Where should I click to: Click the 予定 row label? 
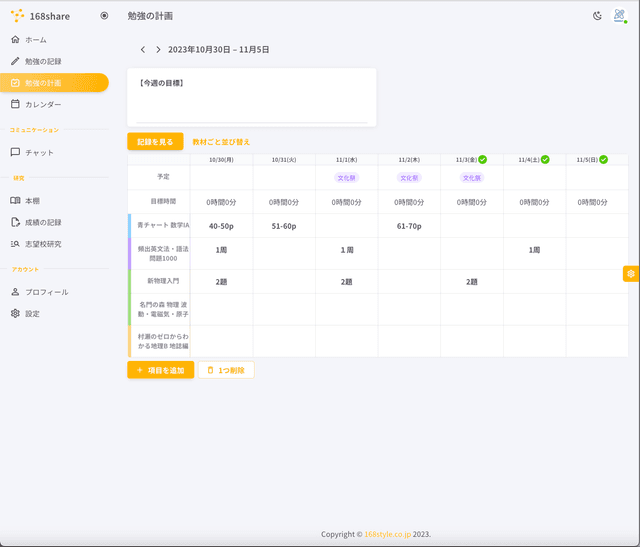[163, 176]
